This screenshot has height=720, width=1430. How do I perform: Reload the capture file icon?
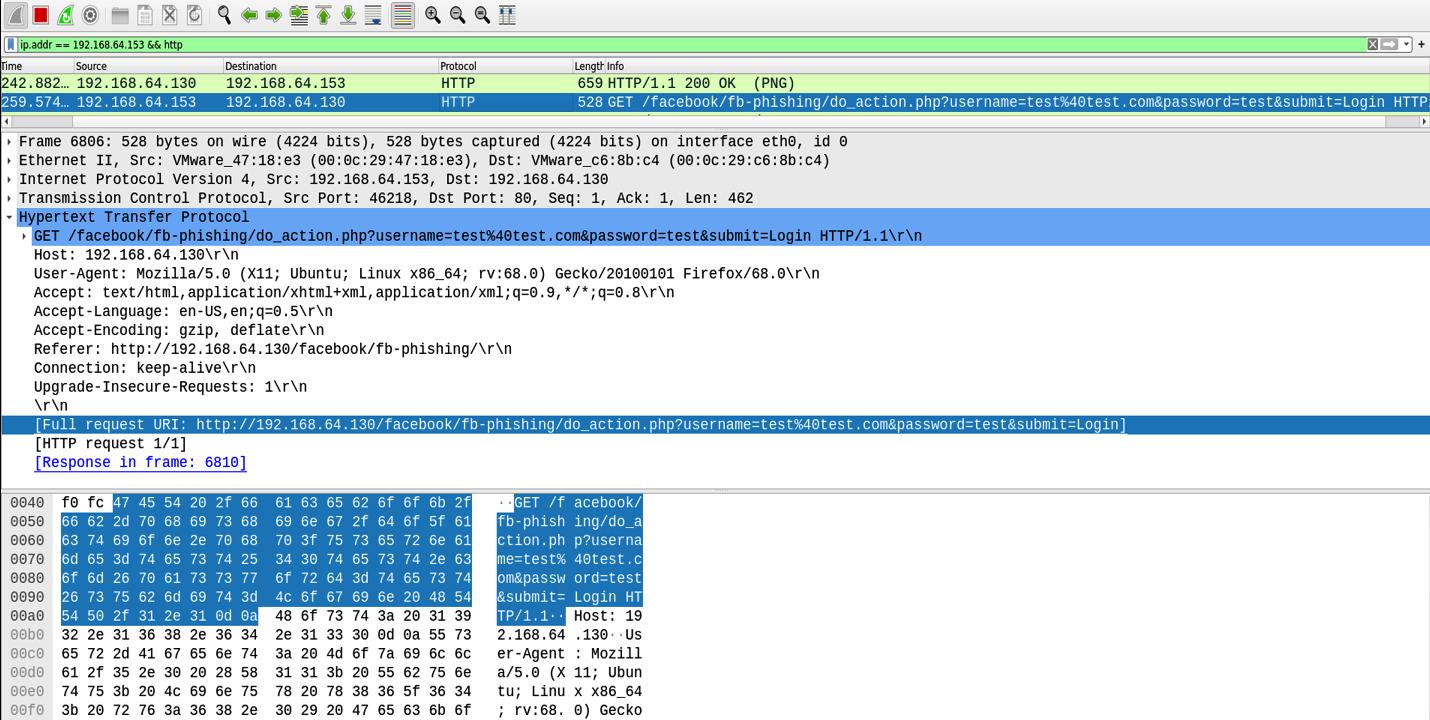194,15
